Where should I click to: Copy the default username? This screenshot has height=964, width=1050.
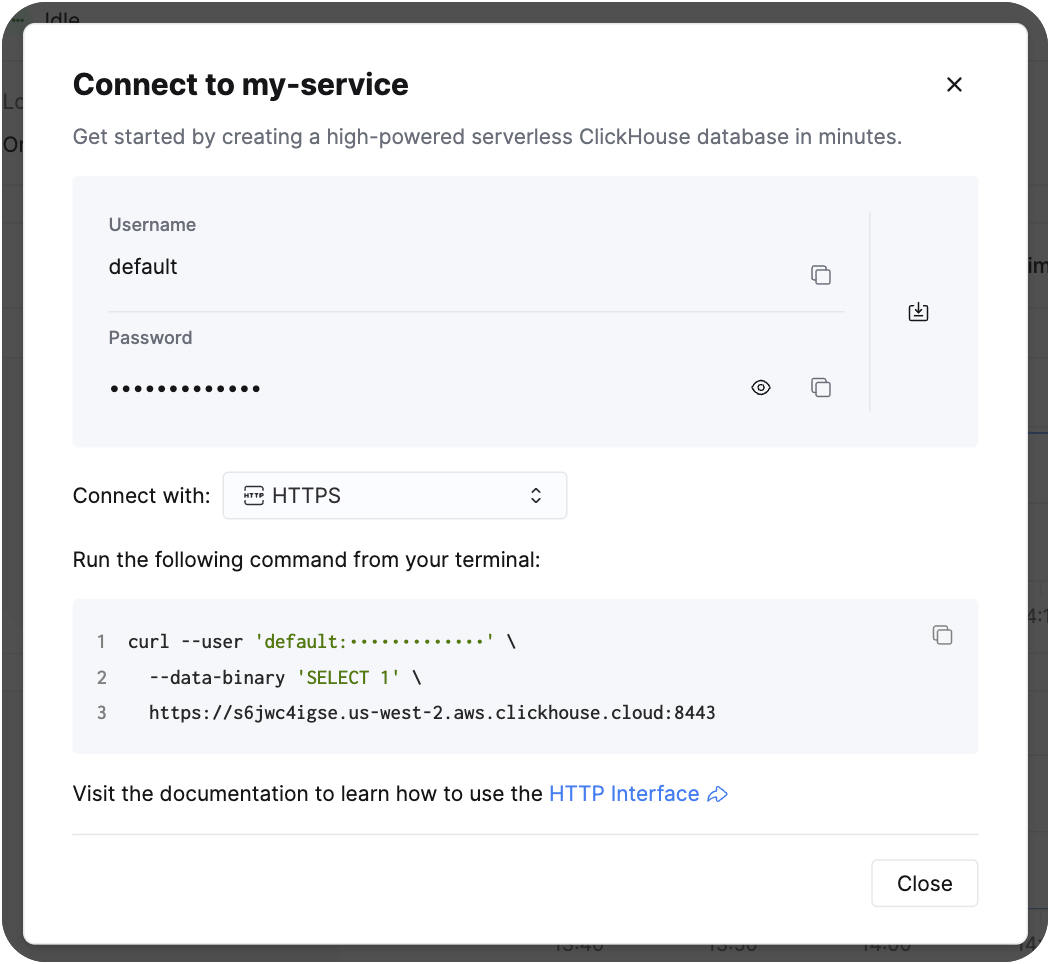tap(820, 275)
